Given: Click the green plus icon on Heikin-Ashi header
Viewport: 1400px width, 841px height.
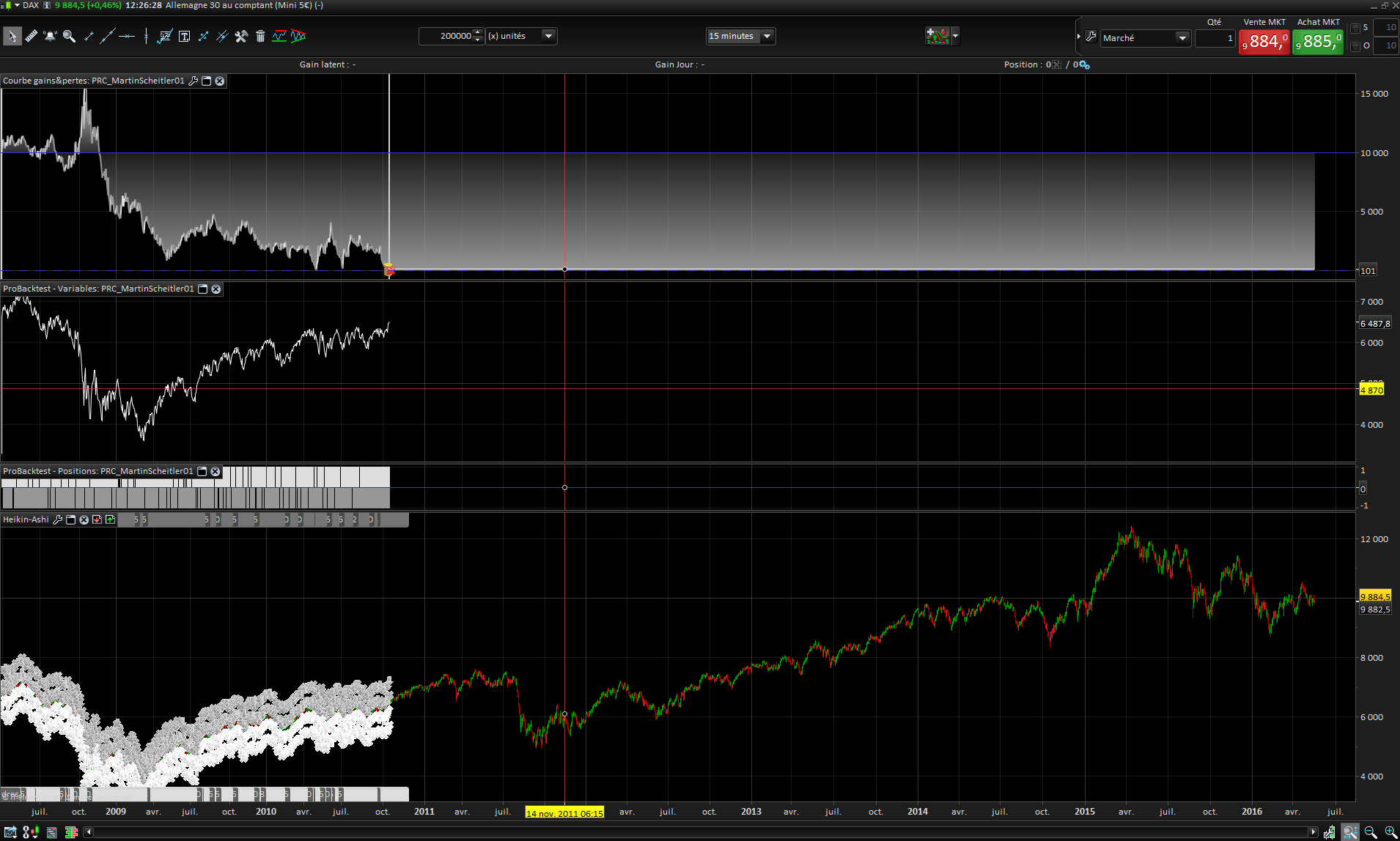Looking at the screenshot, I should tap(110, 519).
